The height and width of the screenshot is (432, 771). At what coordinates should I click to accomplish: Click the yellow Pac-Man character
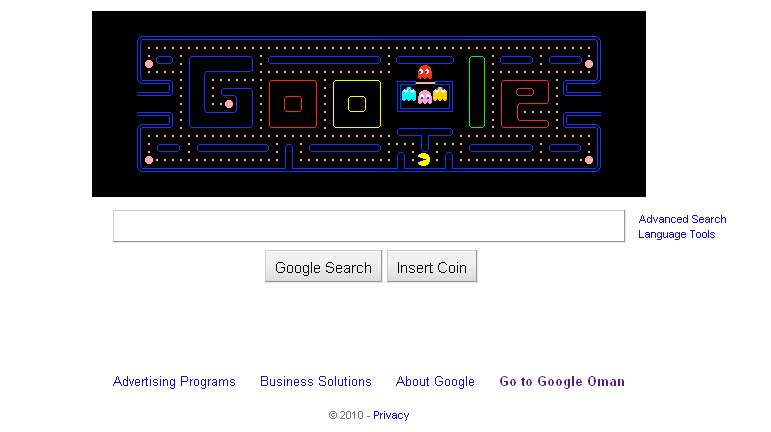pos(423,159)
